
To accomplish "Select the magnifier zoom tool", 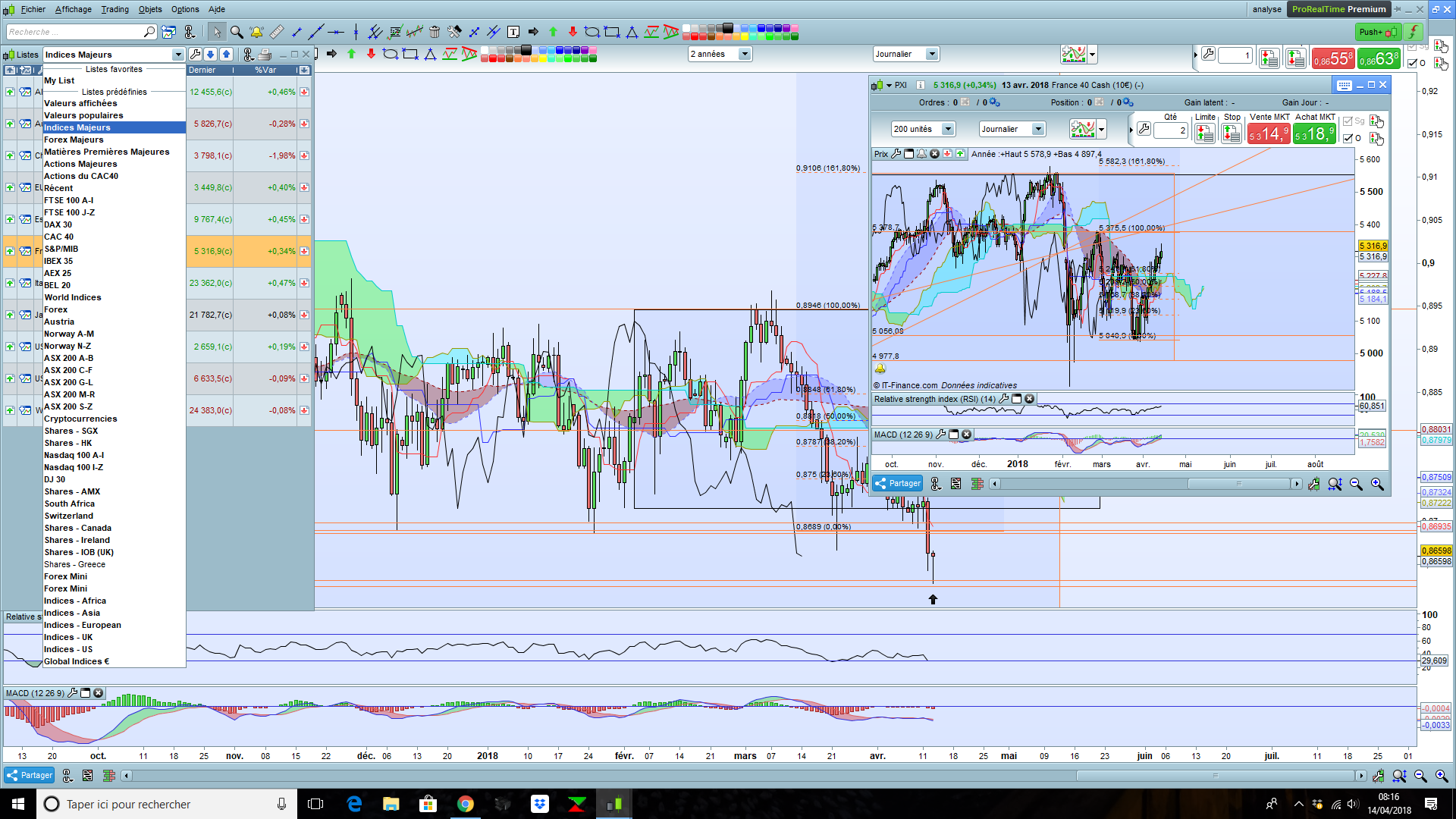I will [237, 32].
